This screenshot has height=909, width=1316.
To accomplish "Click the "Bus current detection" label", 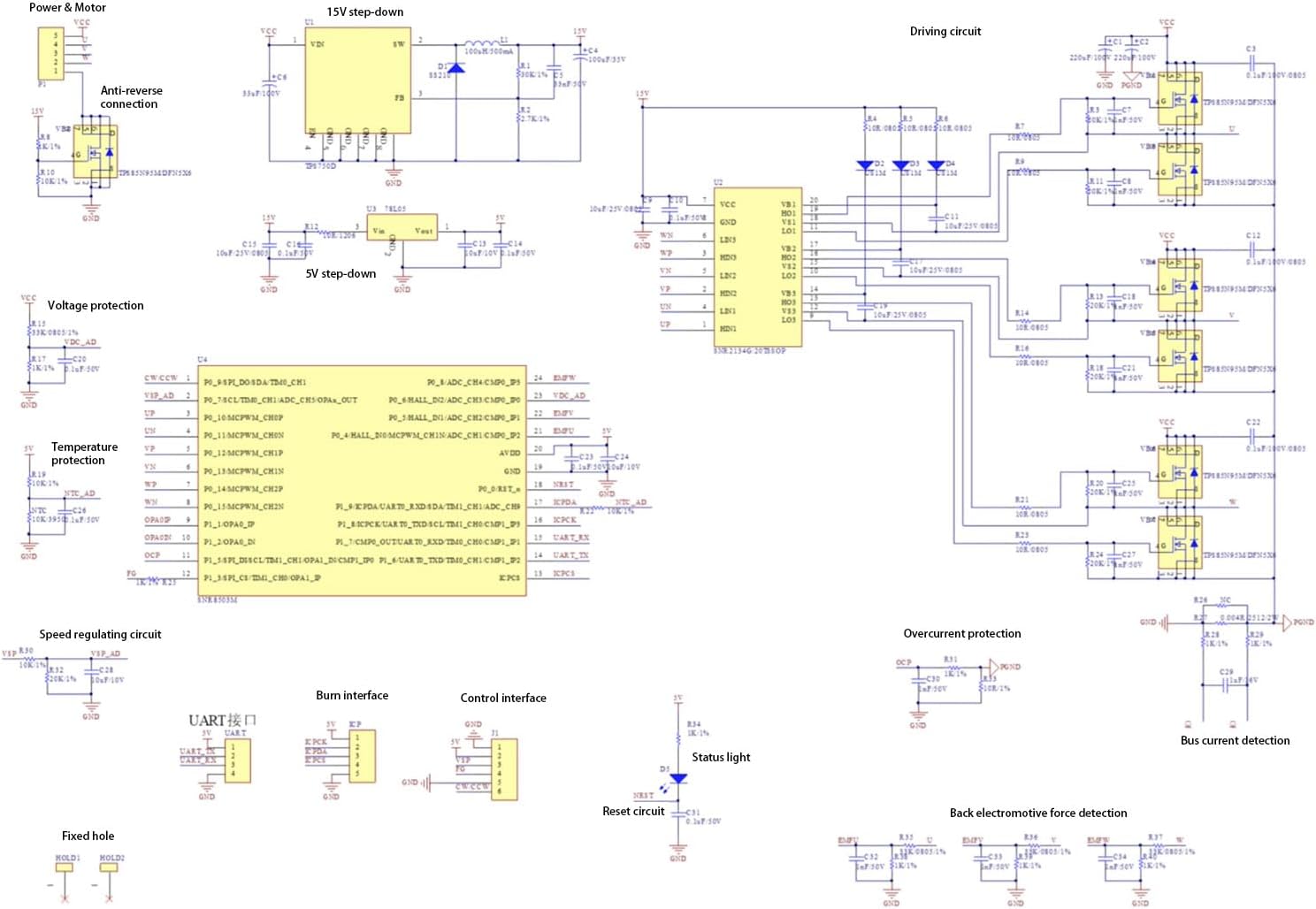I will (1234, 741).
